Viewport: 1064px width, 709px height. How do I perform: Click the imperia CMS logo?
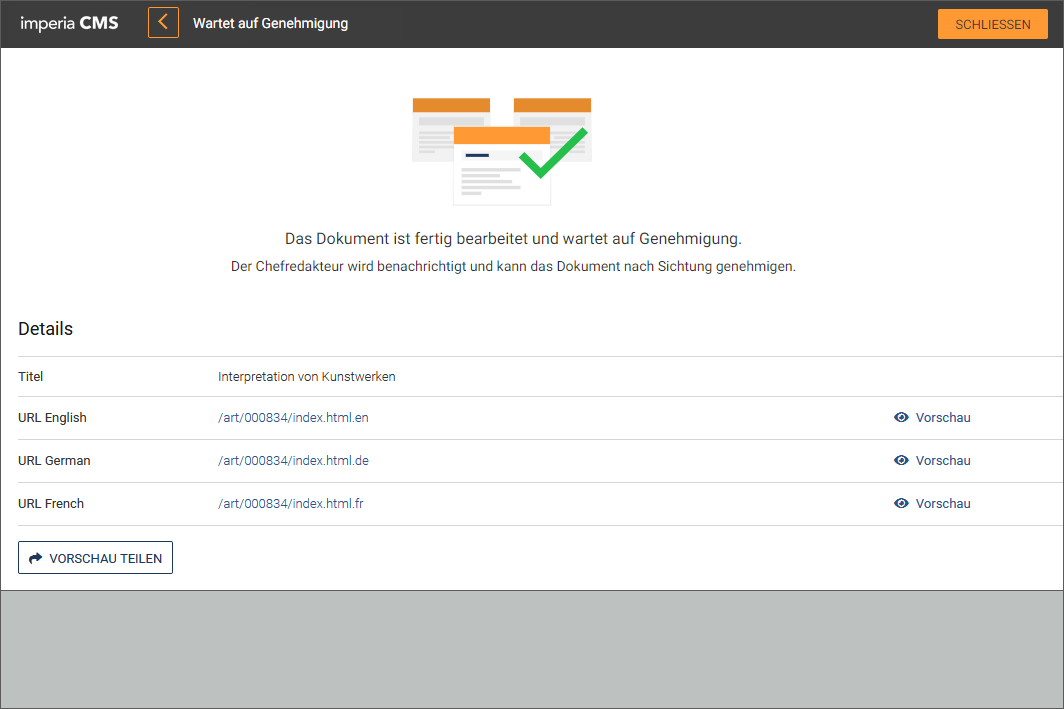69,23
